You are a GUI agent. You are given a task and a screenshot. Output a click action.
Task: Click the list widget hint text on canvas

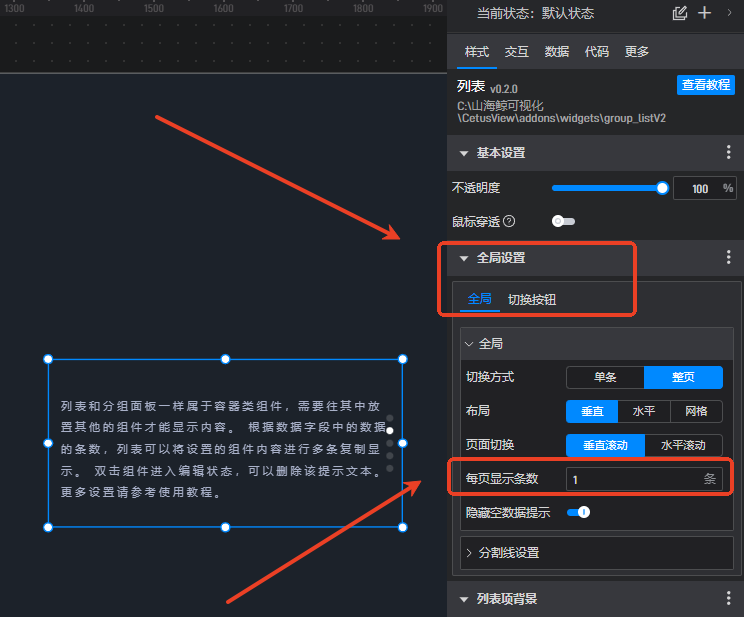222,449
